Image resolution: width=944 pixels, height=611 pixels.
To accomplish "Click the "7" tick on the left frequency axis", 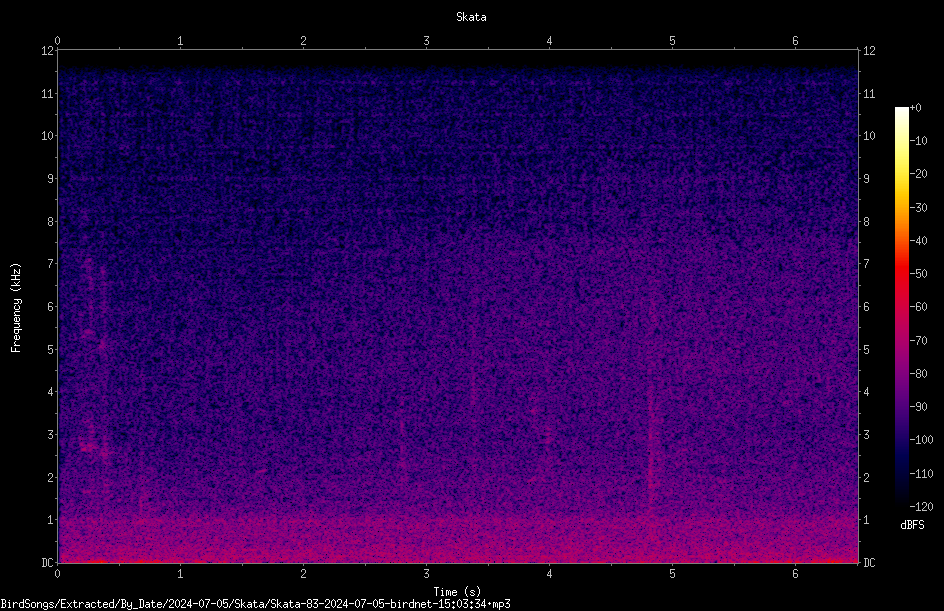I will (50, 264).
